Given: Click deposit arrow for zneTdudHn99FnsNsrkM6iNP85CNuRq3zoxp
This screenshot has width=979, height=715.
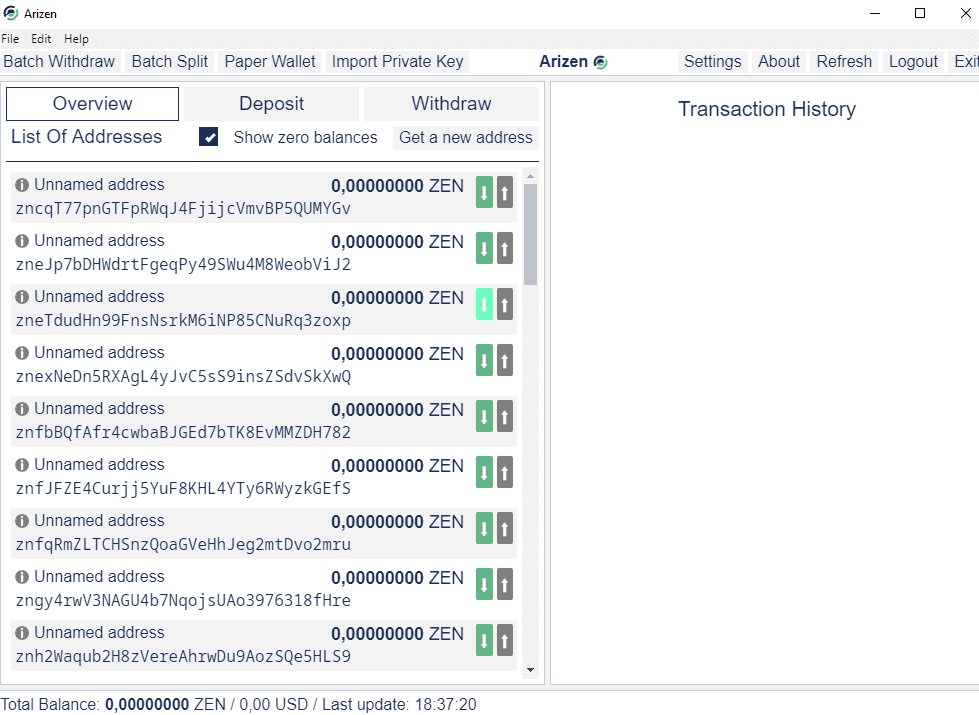Looking at the screenshot, I should 484,304.
